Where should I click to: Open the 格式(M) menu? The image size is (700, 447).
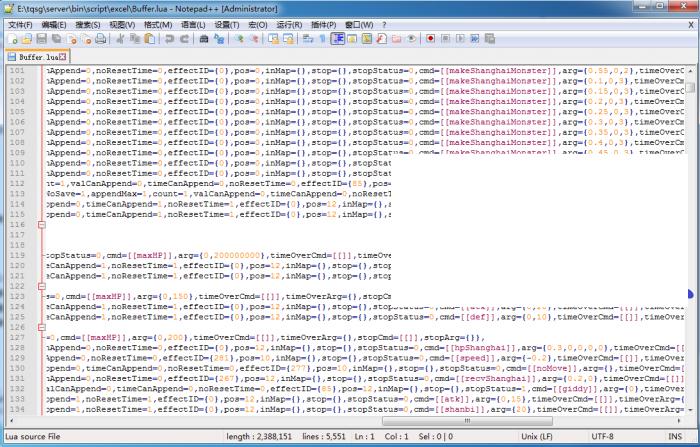[158, 25]
